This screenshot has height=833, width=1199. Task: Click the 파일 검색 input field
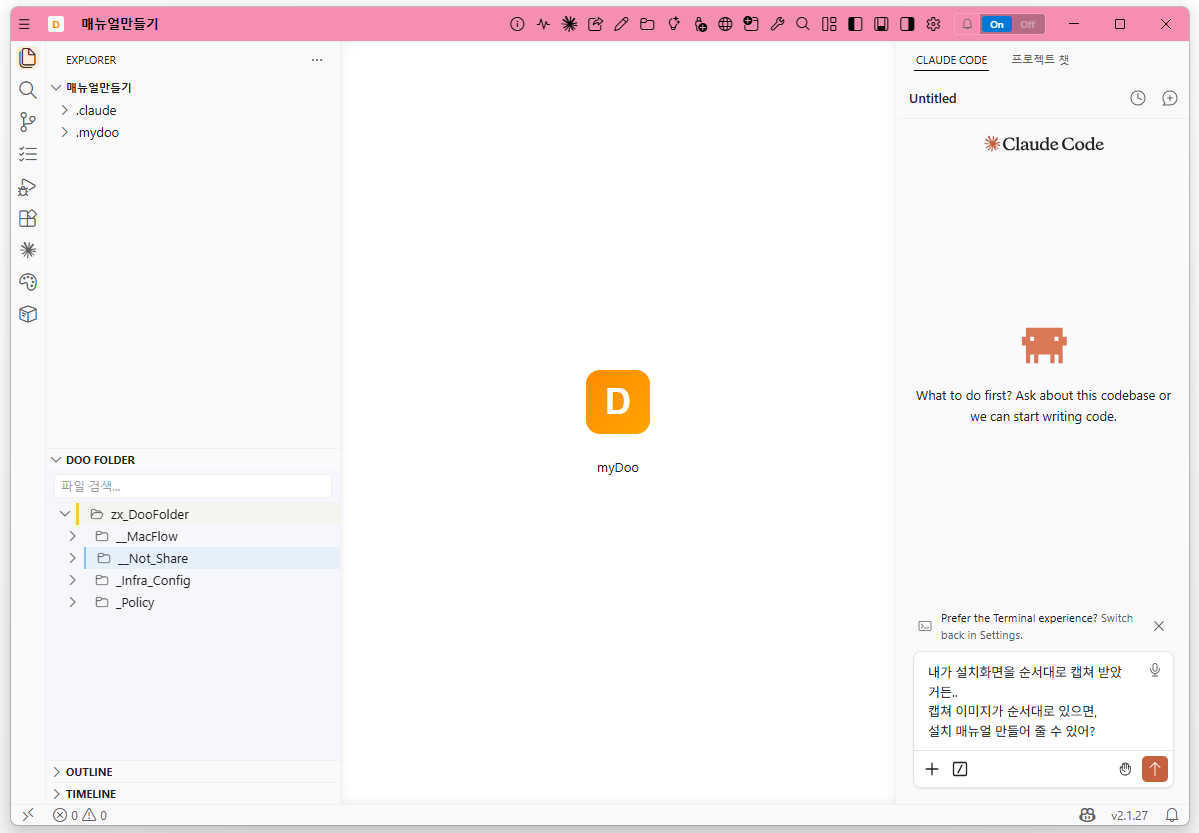coord(193,486)
